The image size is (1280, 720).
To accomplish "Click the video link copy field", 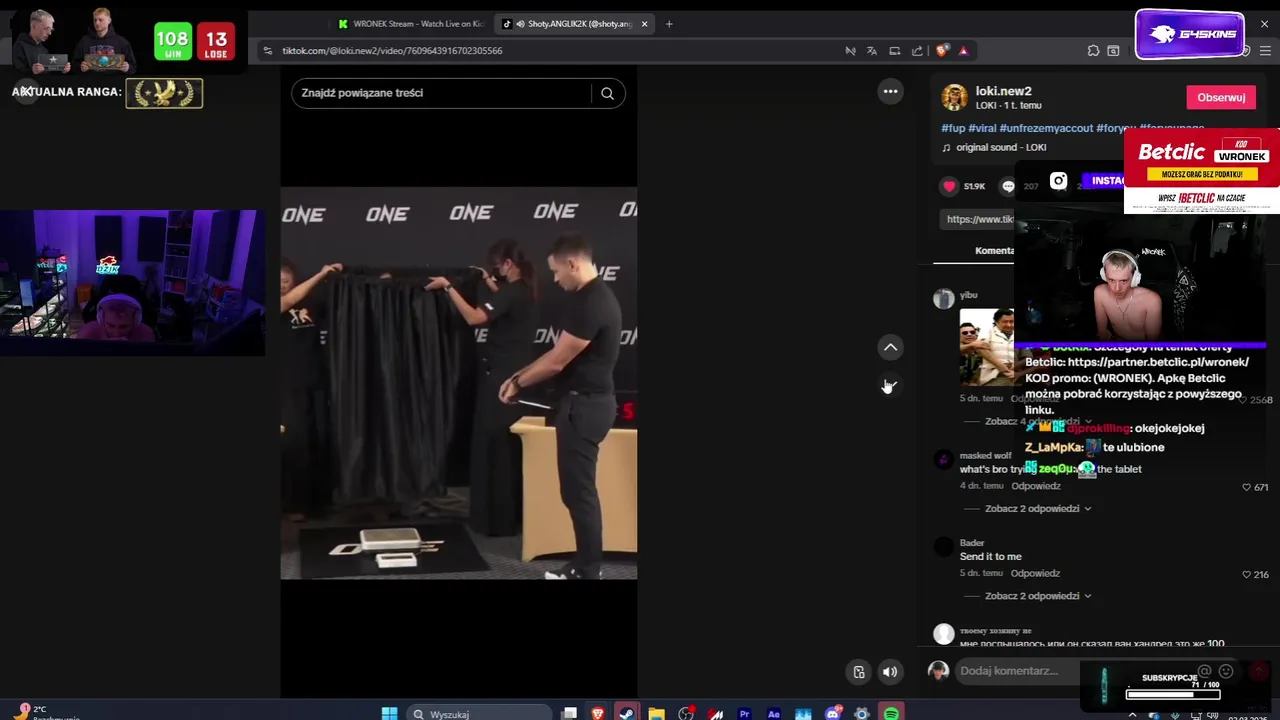I will (979, 219).
